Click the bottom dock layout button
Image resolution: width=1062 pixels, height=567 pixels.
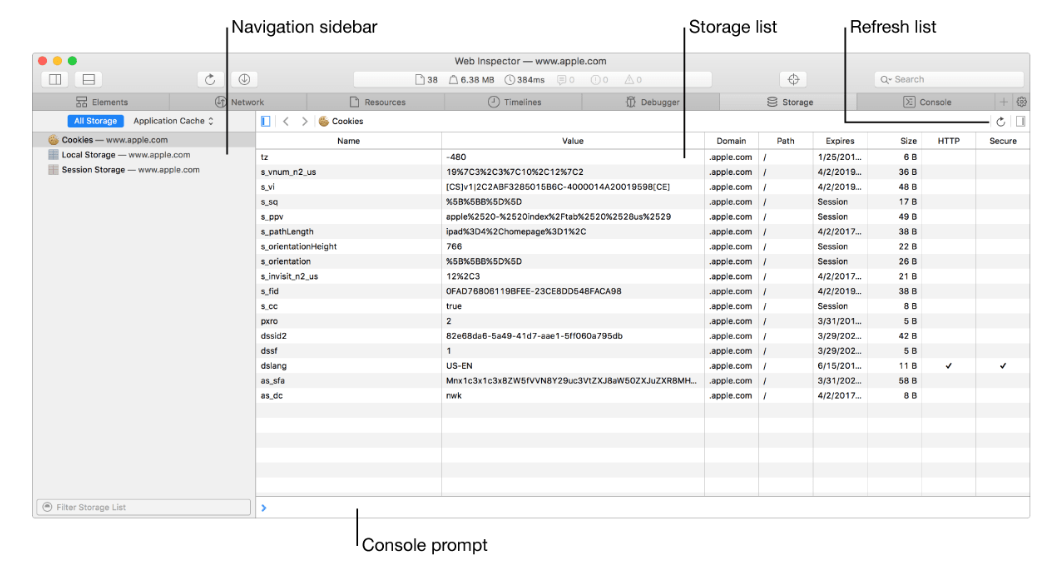pyautogui.click(x=89, y=79)
